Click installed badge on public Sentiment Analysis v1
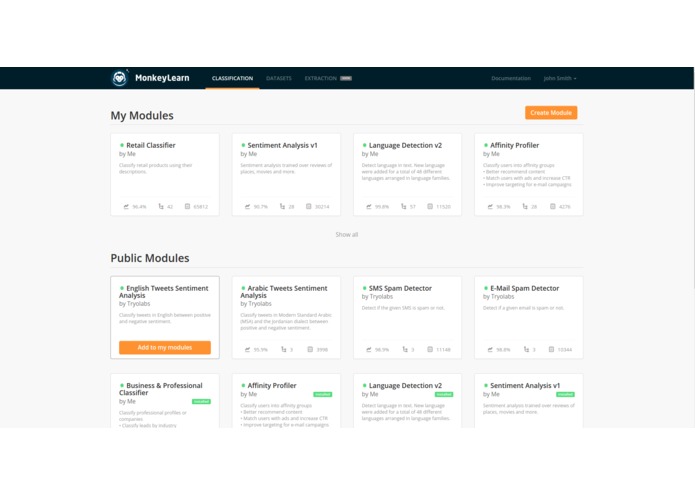 click(x=565, y=394)
